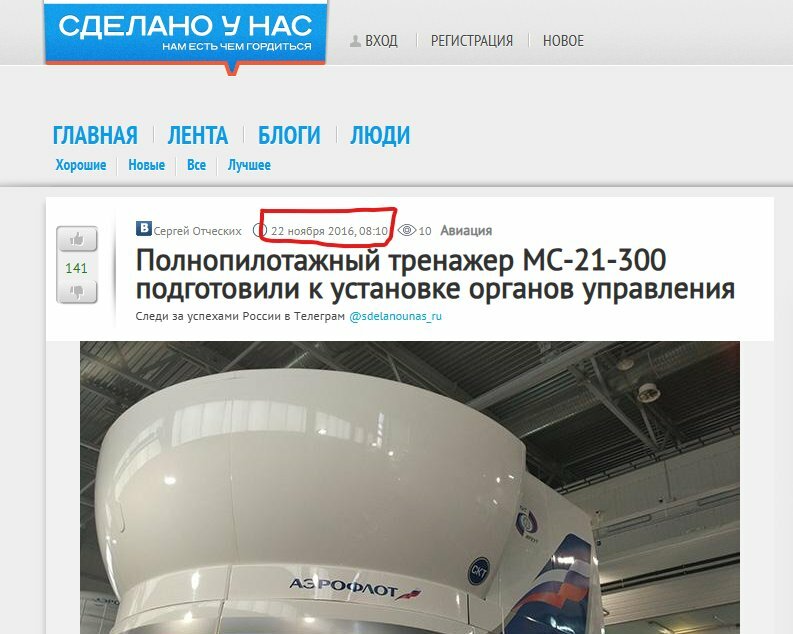Click the eye views icon
Viewport: 793px width, 634px height.
(x=407, y=231)
